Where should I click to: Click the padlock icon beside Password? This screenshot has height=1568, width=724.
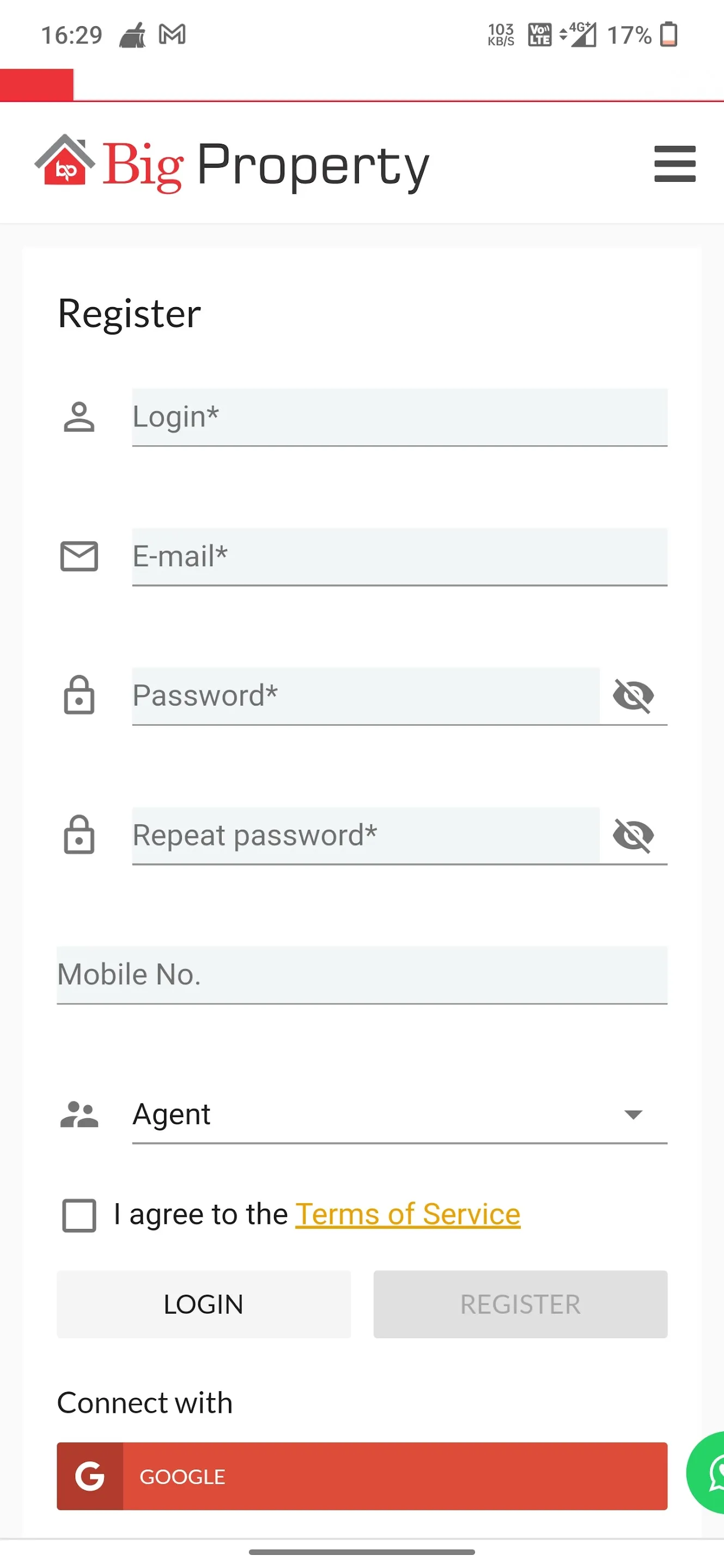(79, 695)
